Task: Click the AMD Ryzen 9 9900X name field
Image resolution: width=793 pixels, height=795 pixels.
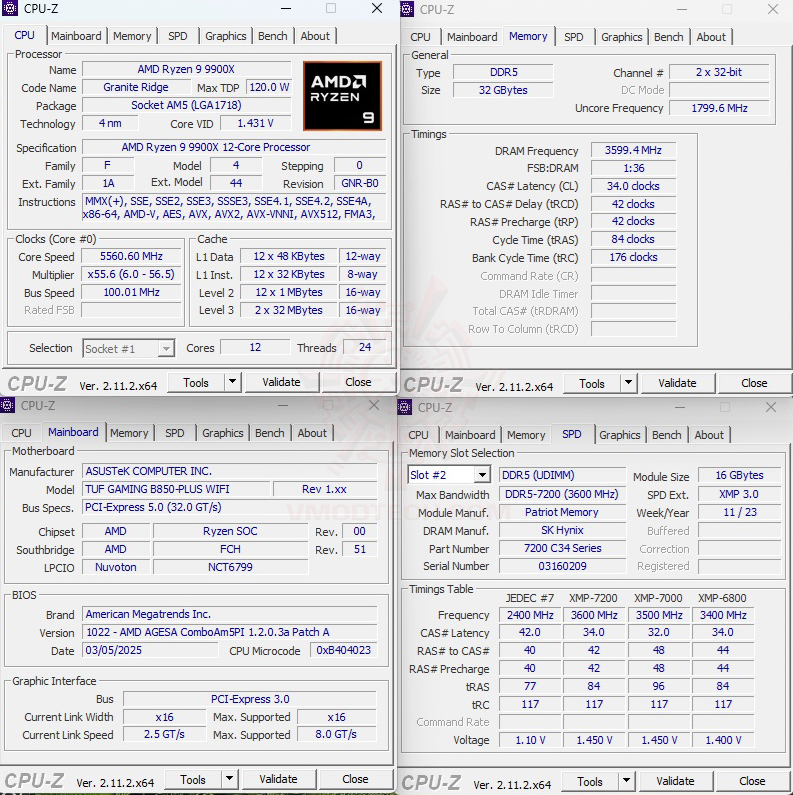Action: [x=187, y=69]
